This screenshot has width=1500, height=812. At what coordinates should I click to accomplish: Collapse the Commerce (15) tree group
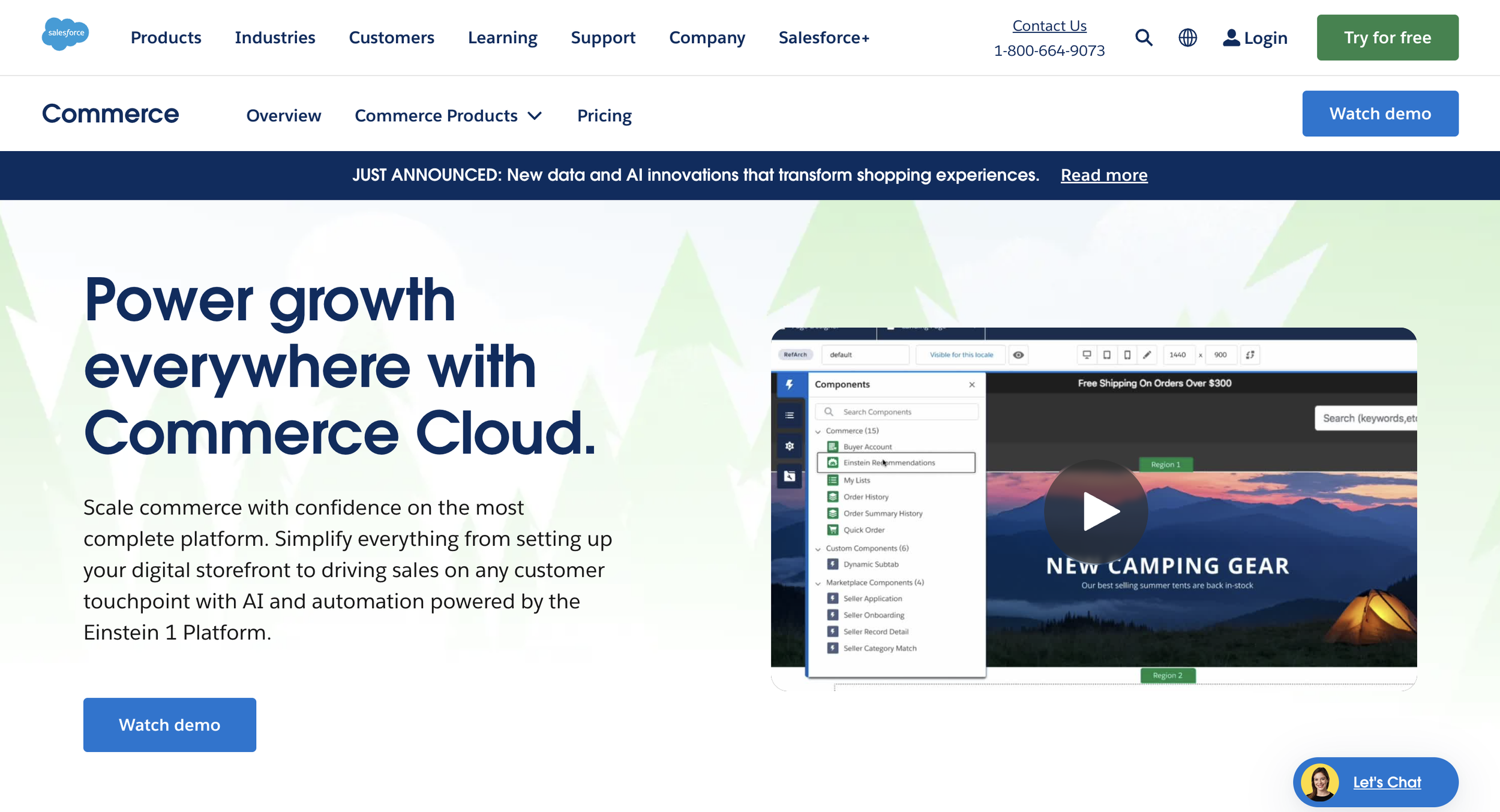818,431
